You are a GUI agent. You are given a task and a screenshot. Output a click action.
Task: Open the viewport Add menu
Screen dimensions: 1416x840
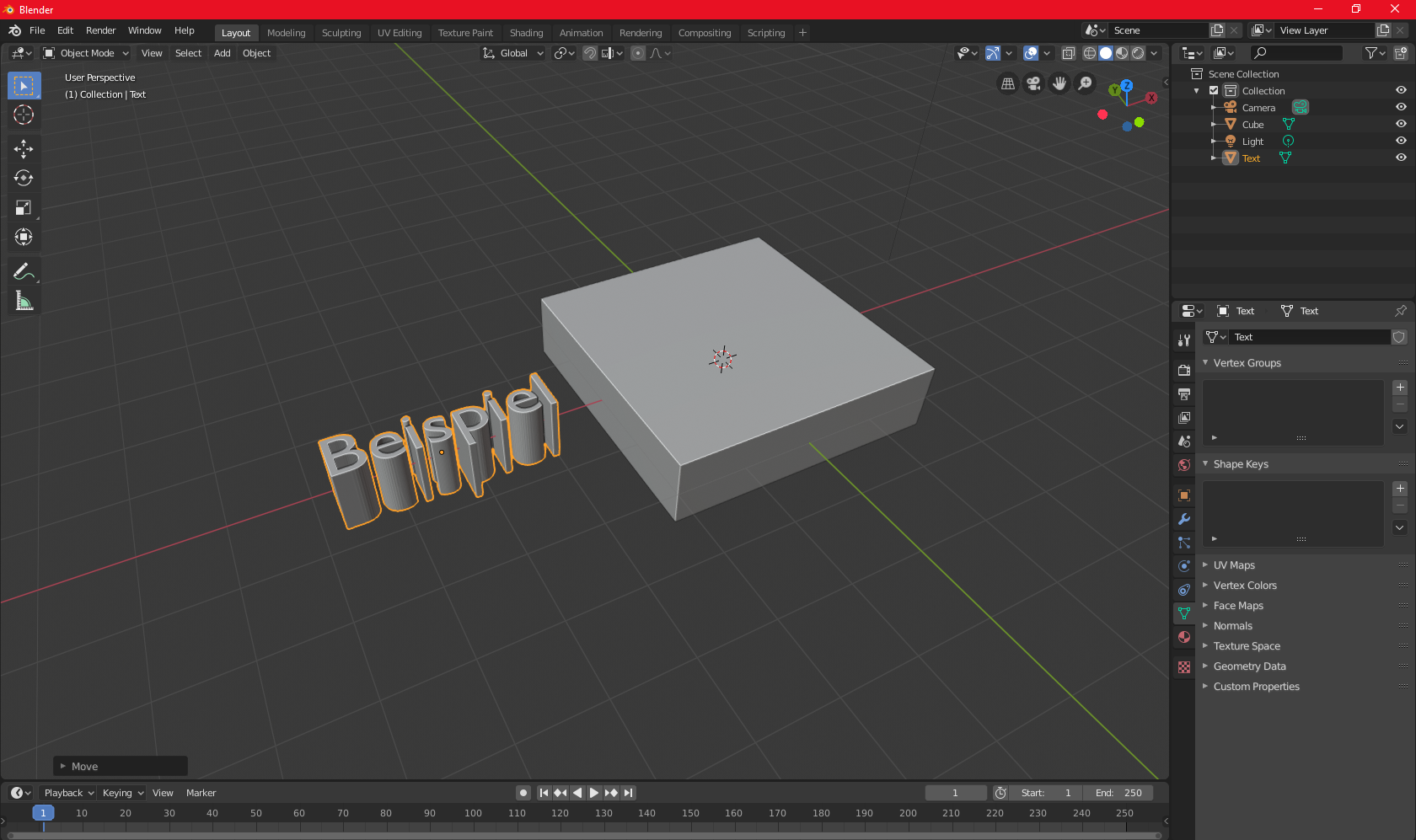[222, 53]
